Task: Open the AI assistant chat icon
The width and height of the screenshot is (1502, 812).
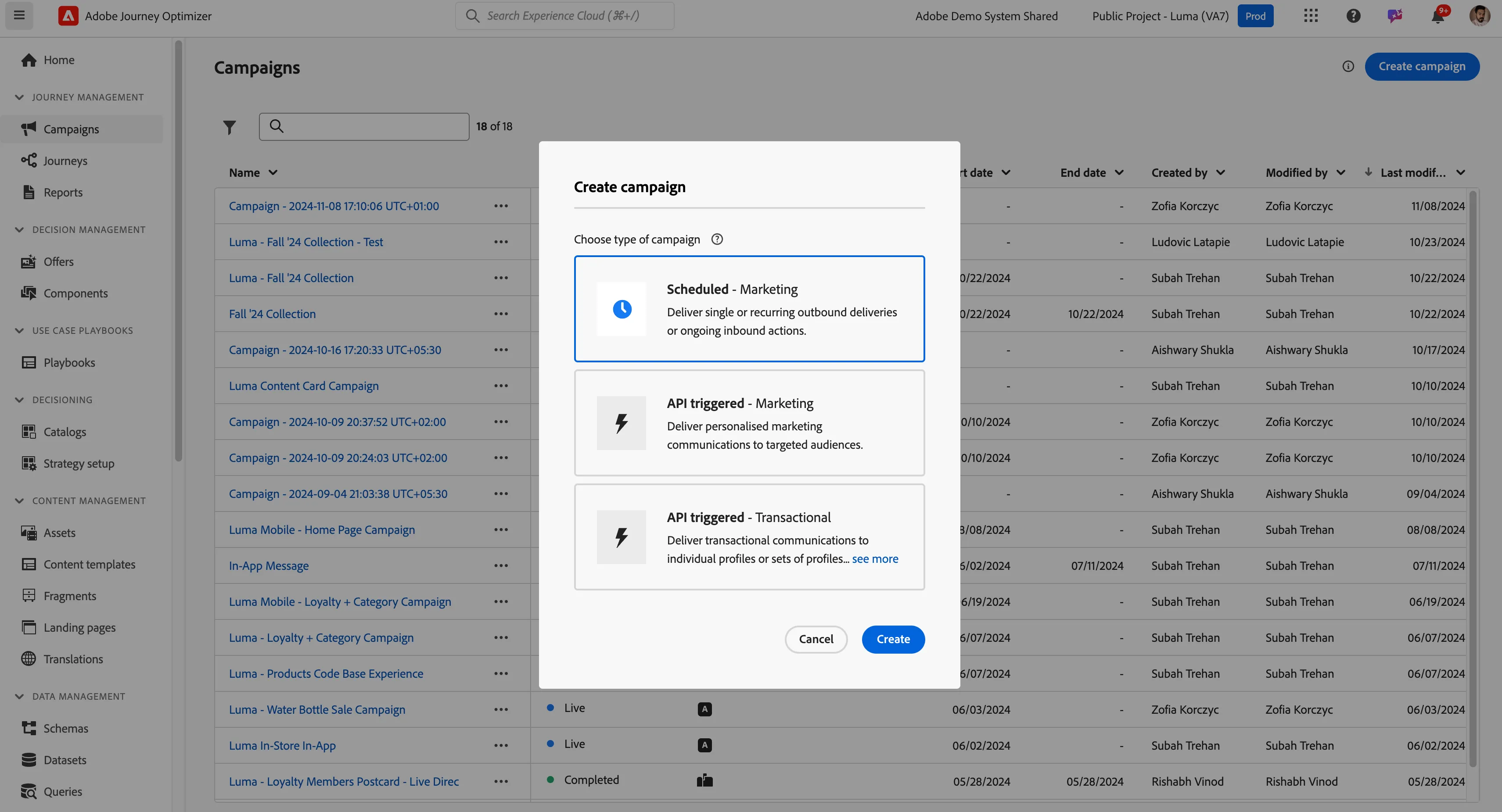Action: point(1395,16)
